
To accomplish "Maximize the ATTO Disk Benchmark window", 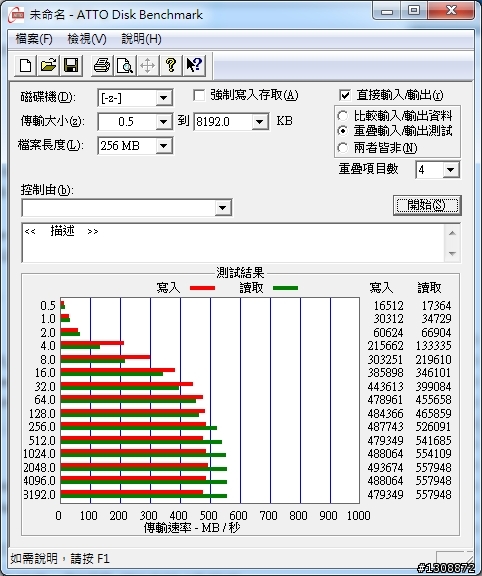I will pyautogui.click(x=414, y=11).
